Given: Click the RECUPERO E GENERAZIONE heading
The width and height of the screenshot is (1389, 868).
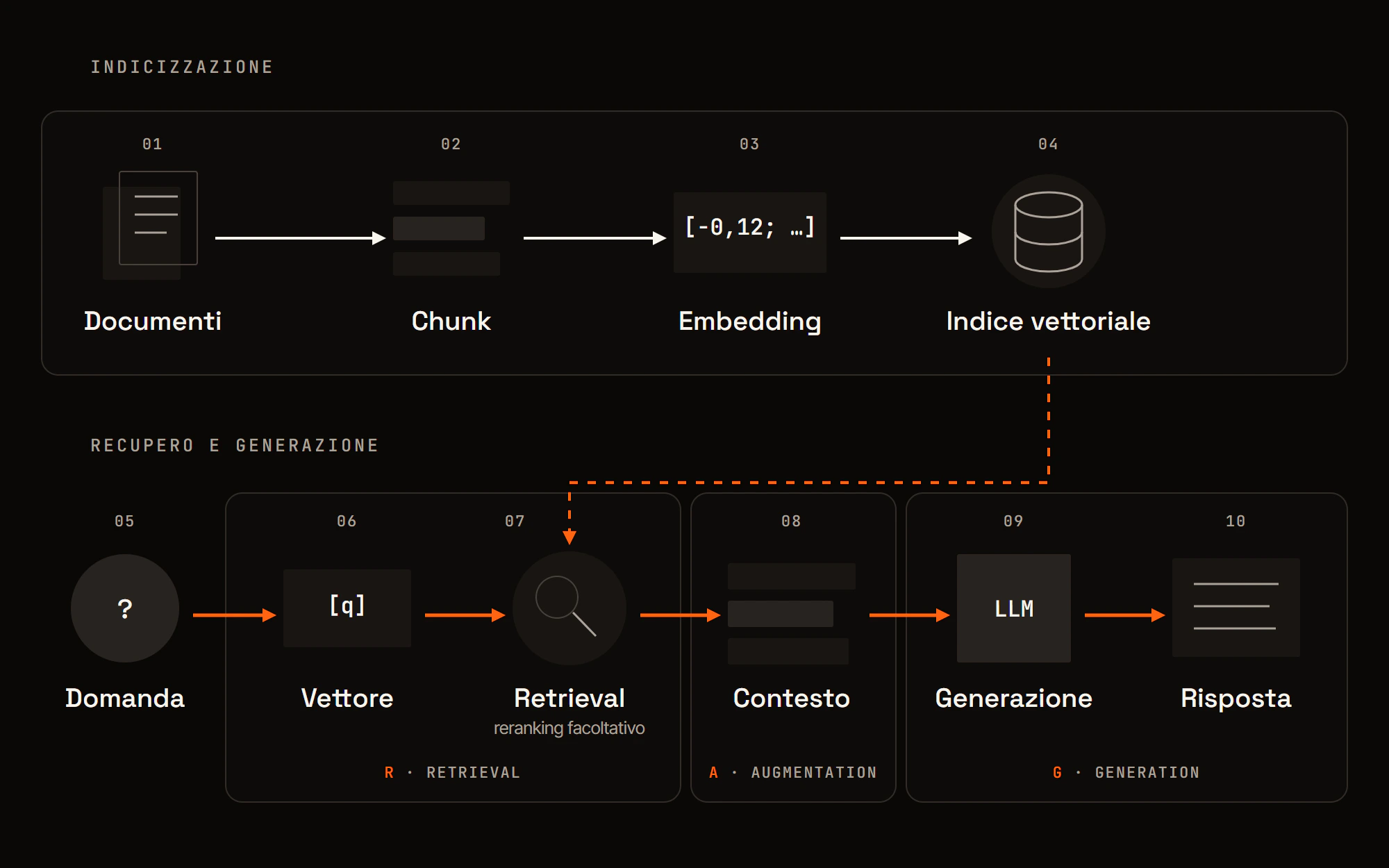Looking at the screenshot, I should pos(235,446).
